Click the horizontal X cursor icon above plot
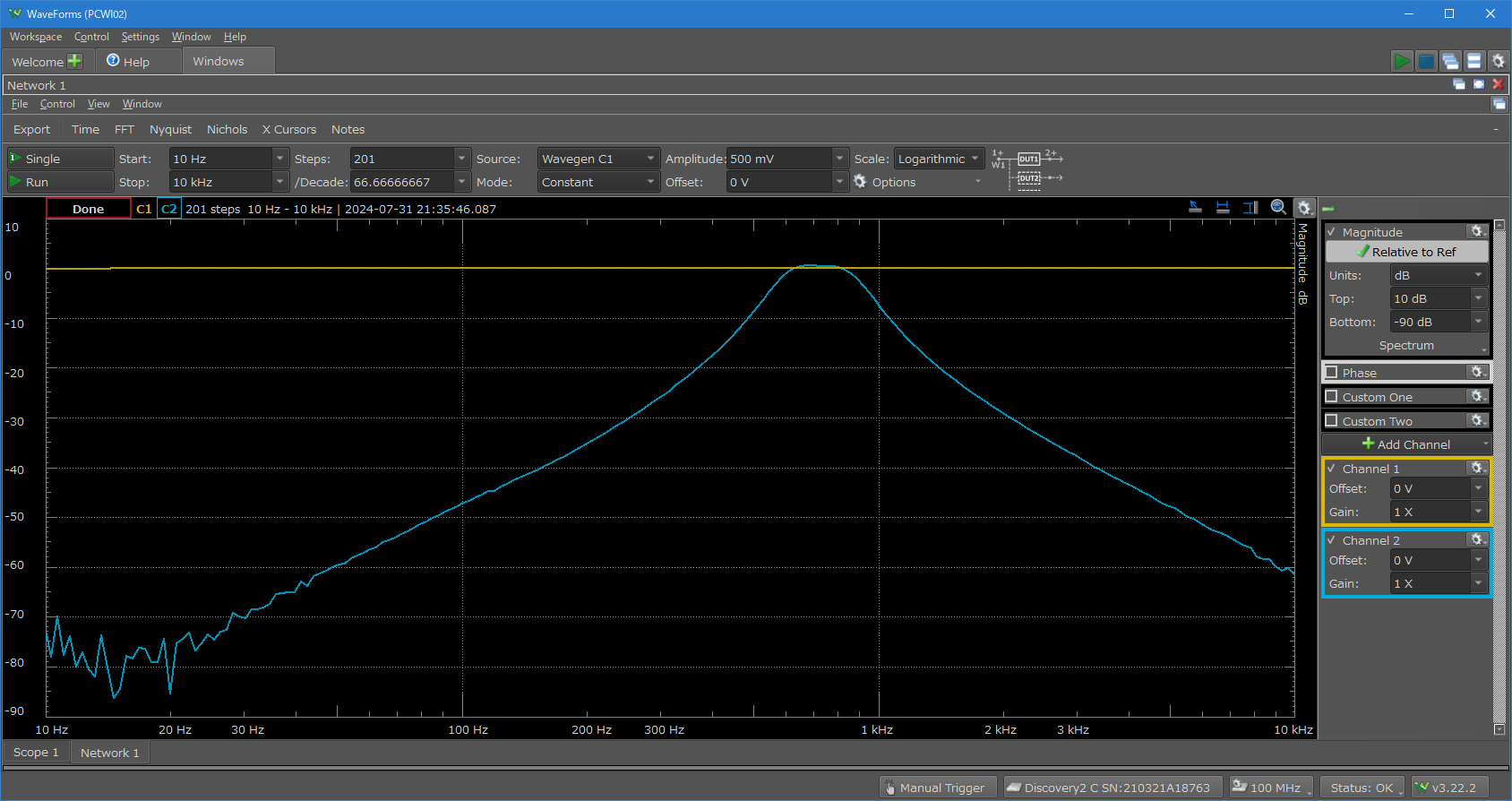Image resolution: width=1512 pixels, height=801 pixels. pos(1223,208)
